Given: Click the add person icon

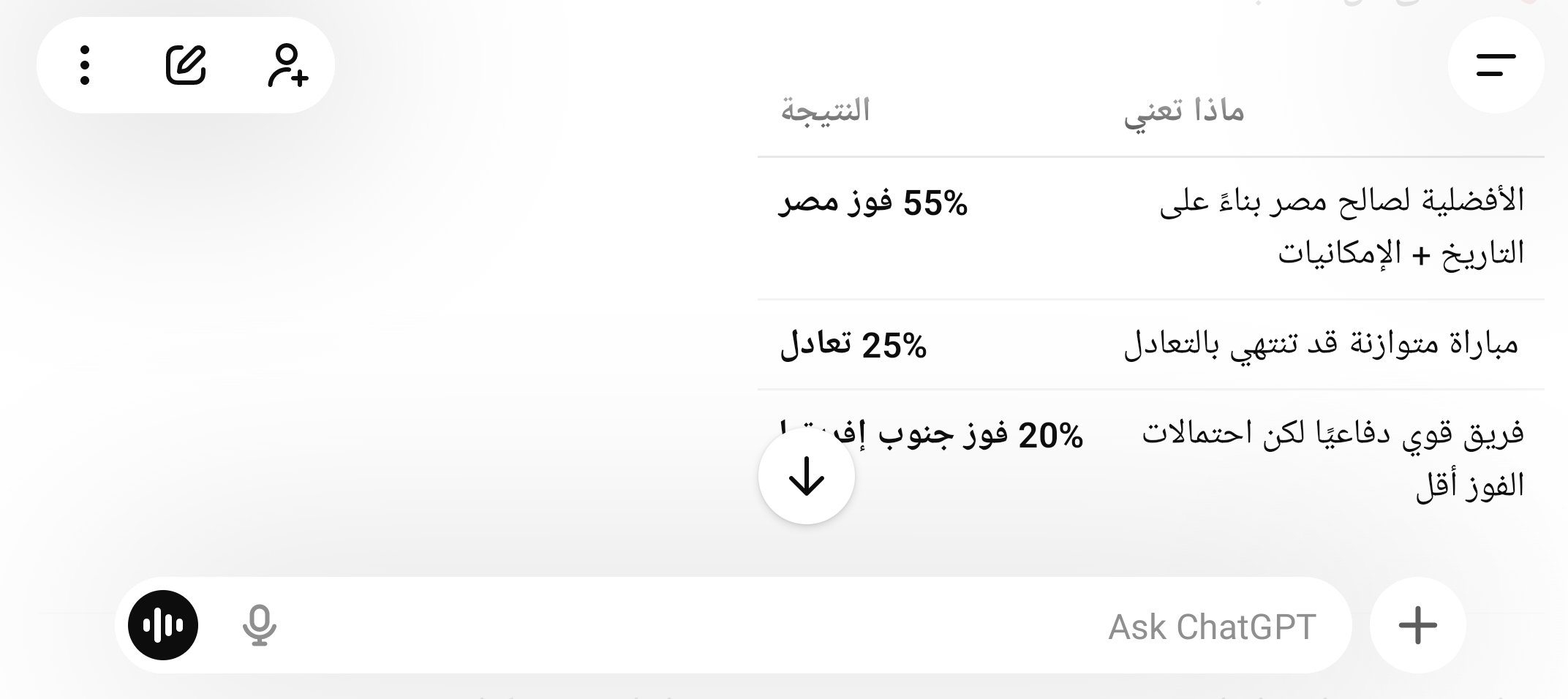Looking at the screenshot, I should click(287, 66).
